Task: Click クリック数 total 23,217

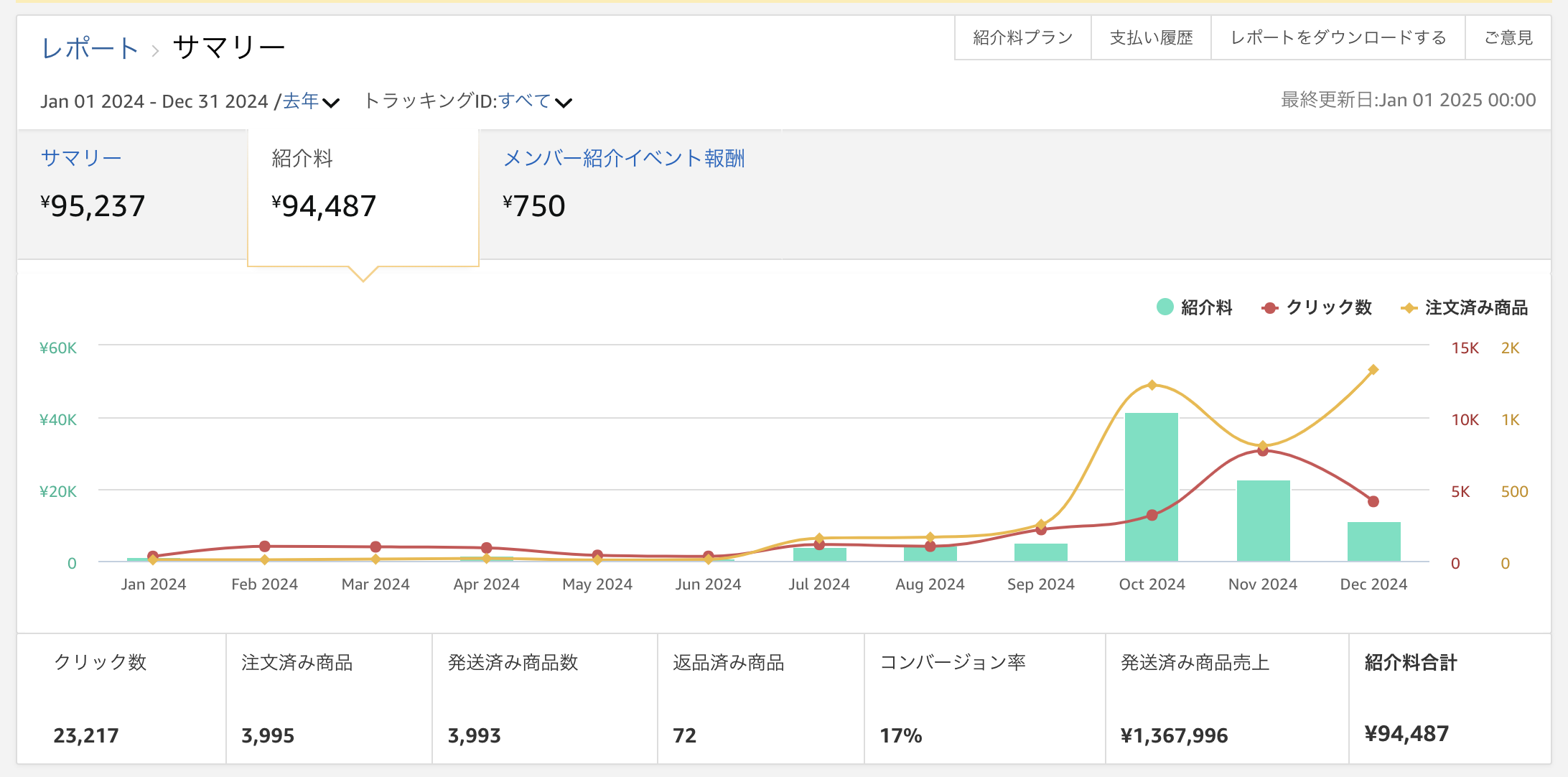Action: coord(86,735)
